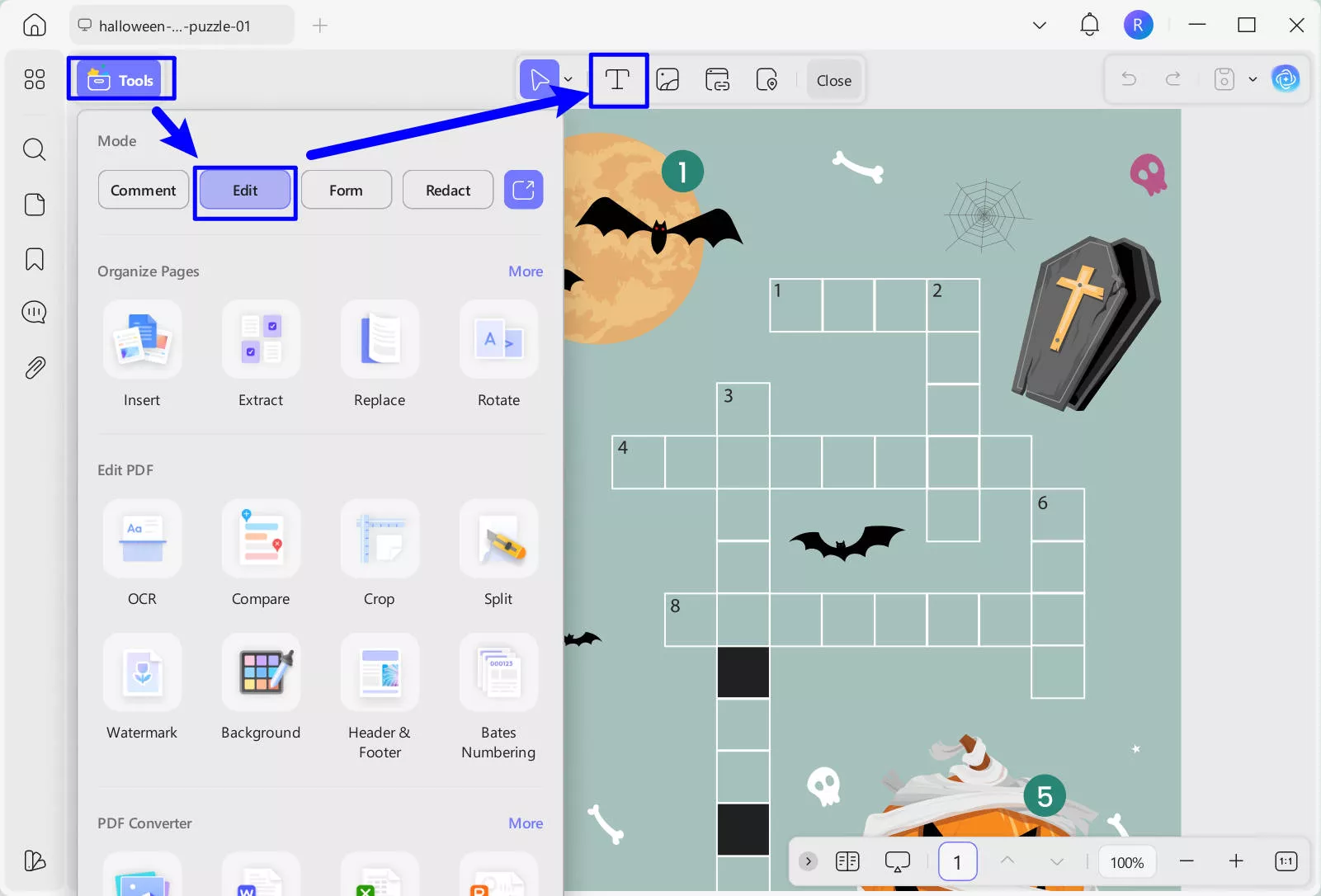The image size is (1321, 896).
Task: Switch to Redact mode
Action: point(447,190)
